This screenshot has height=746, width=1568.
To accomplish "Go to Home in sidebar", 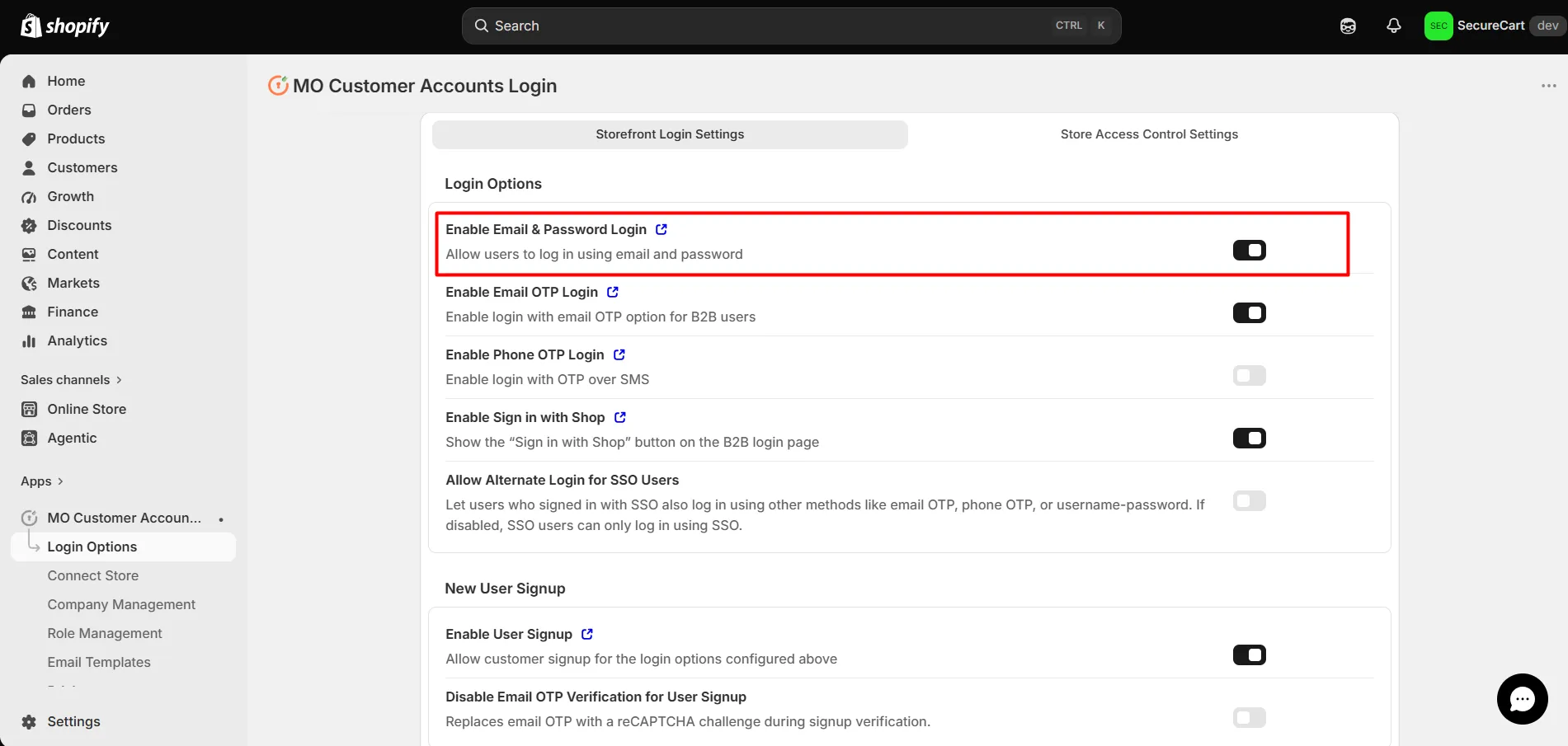I will pos(66,81).
